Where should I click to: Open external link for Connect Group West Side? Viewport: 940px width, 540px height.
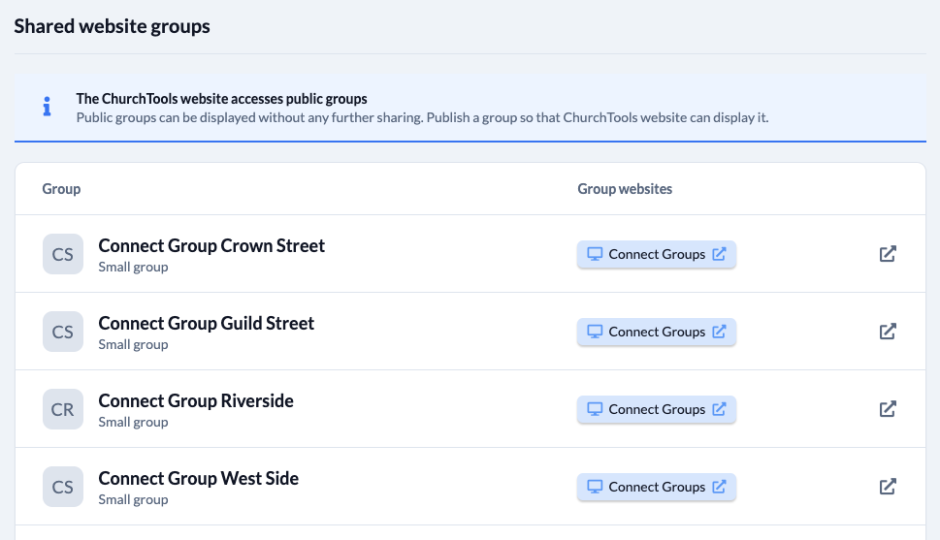[887, 486]
